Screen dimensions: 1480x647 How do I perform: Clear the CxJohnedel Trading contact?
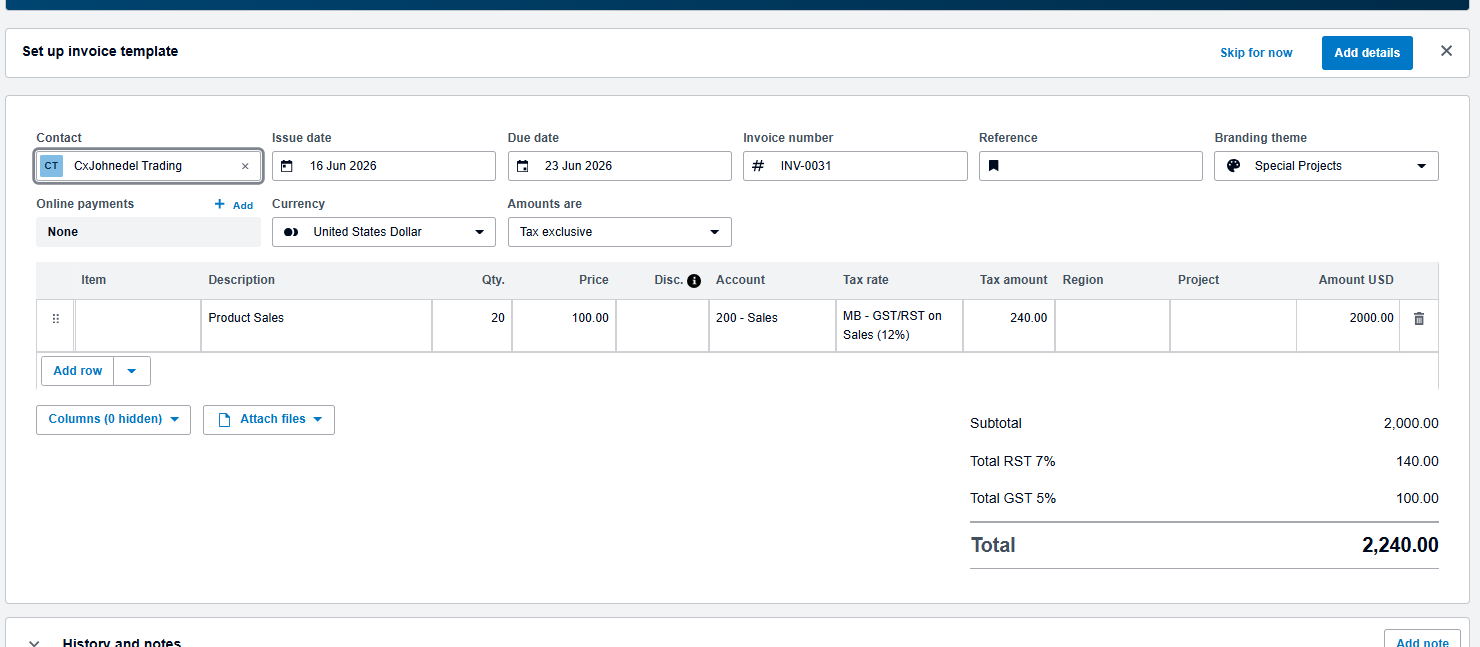pos(245,166)
